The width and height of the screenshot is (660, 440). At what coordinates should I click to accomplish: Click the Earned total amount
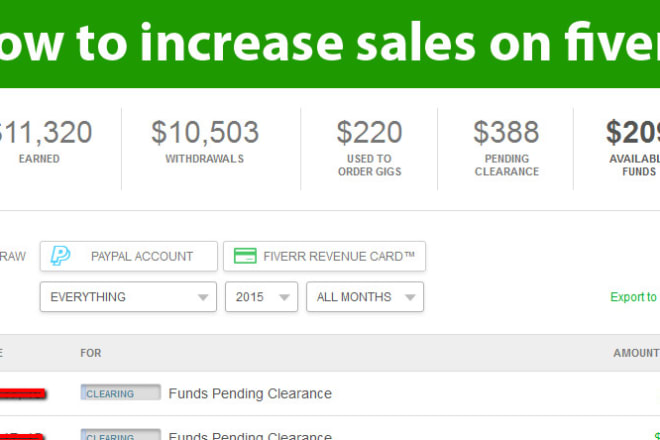(45, 132)
